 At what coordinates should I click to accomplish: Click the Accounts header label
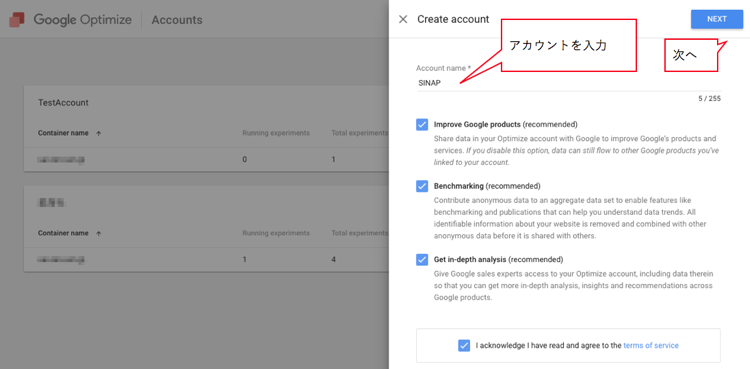(177, 20)
